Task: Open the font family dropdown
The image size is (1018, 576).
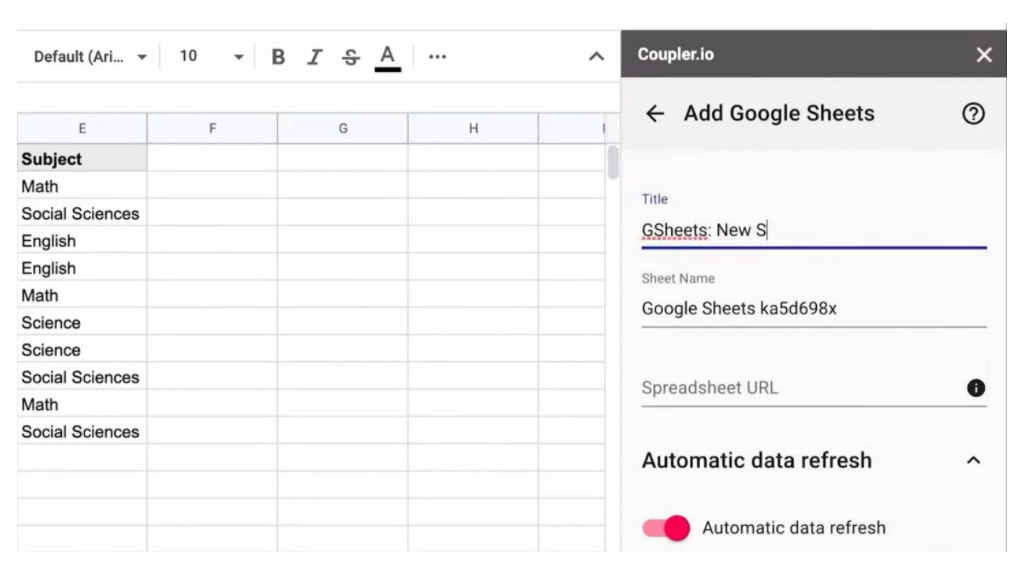Action: tap(90, 57)
